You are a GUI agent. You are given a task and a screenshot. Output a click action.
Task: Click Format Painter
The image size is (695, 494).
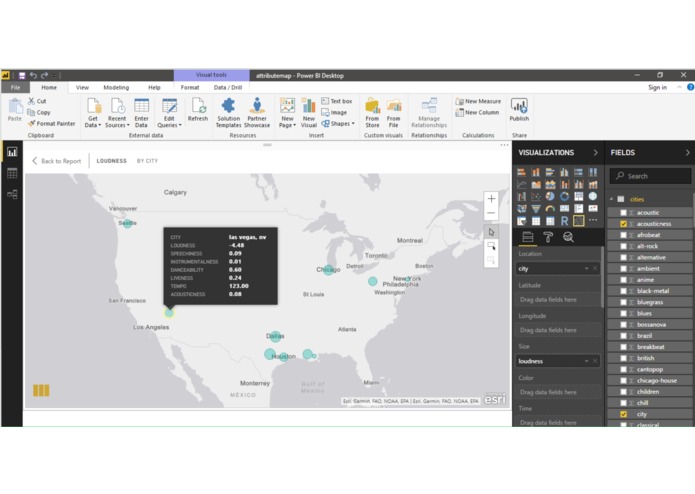coord(51,124)
